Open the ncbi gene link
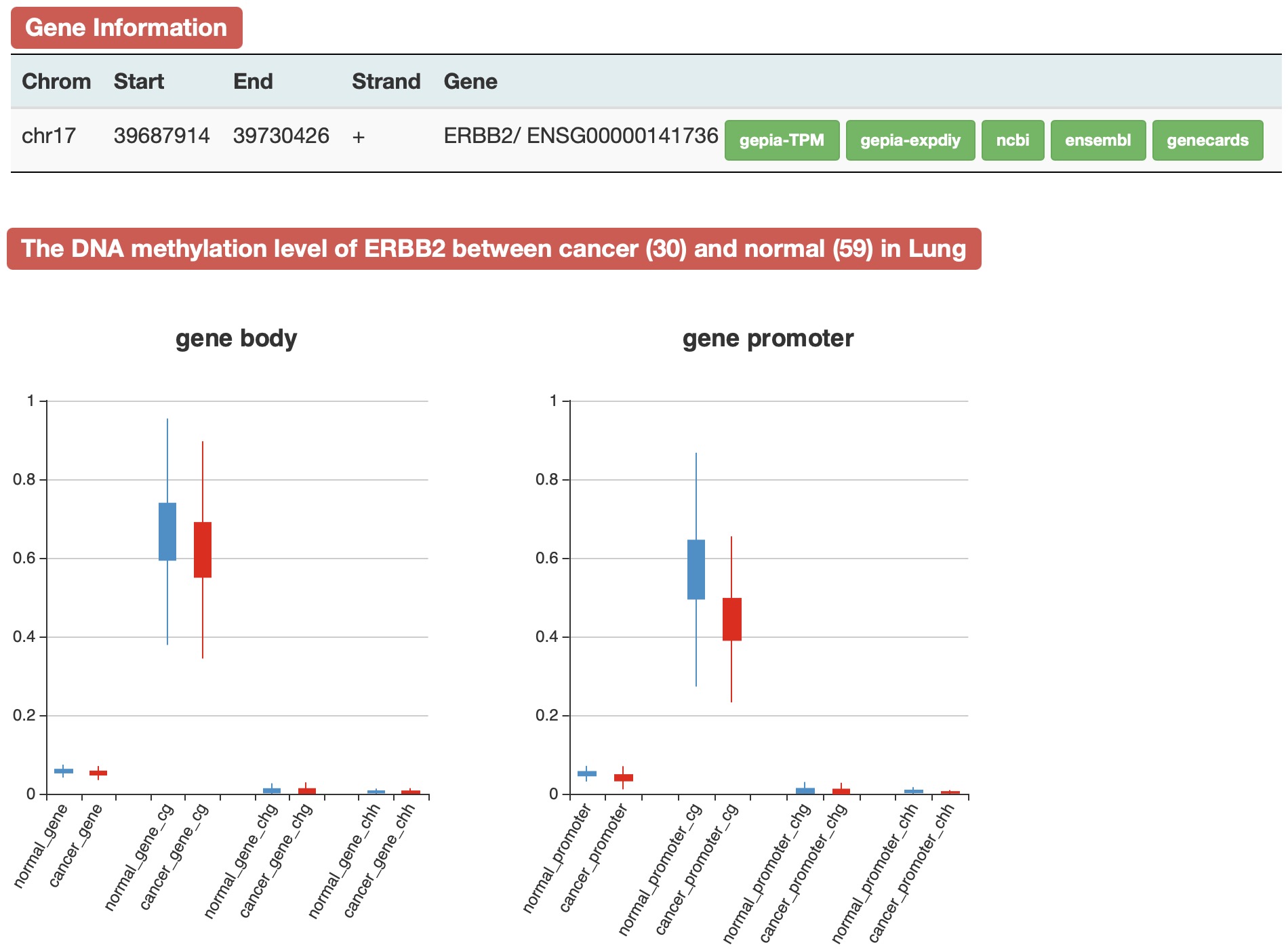Viewport: 1288px width, 949px height. (1013, 140)
